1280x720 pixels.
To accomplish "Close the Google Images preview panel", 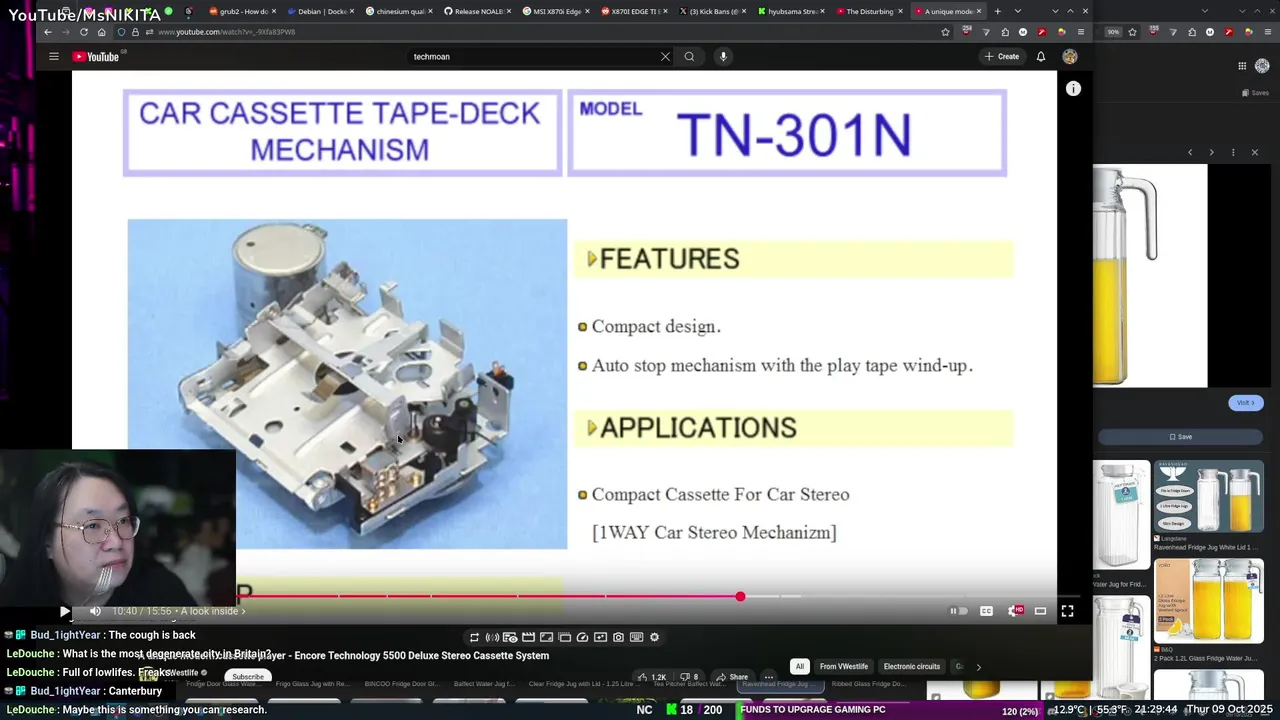I will [1254, 152].
